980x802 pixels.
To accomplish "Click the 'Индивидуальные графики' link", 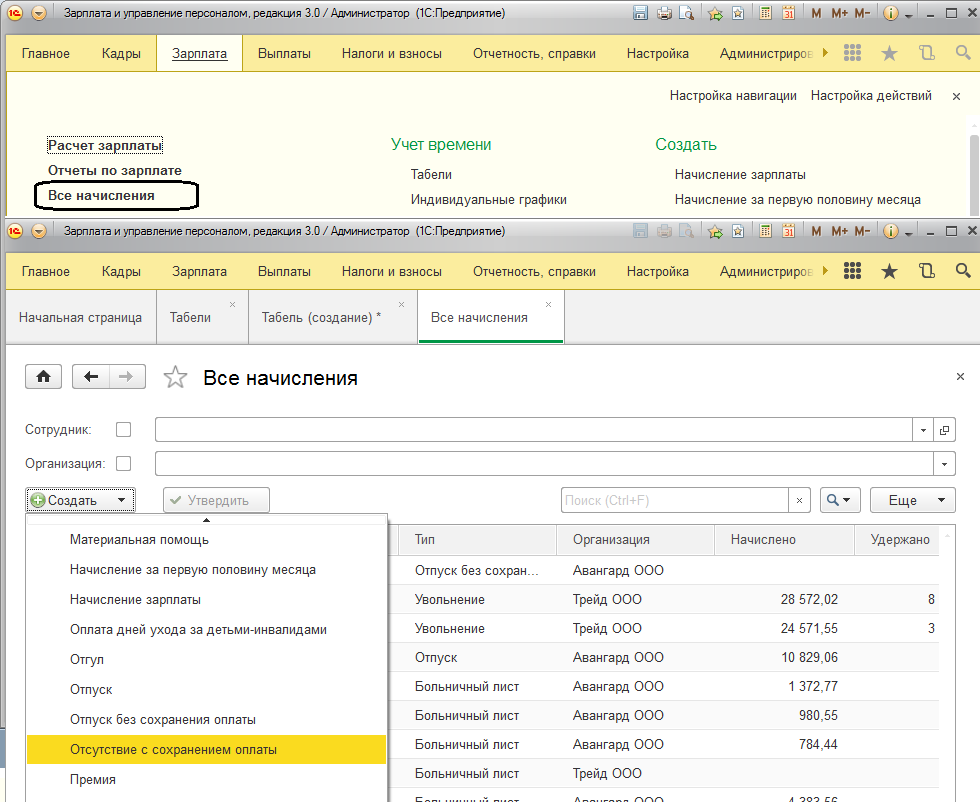I will tap(488, 199).
